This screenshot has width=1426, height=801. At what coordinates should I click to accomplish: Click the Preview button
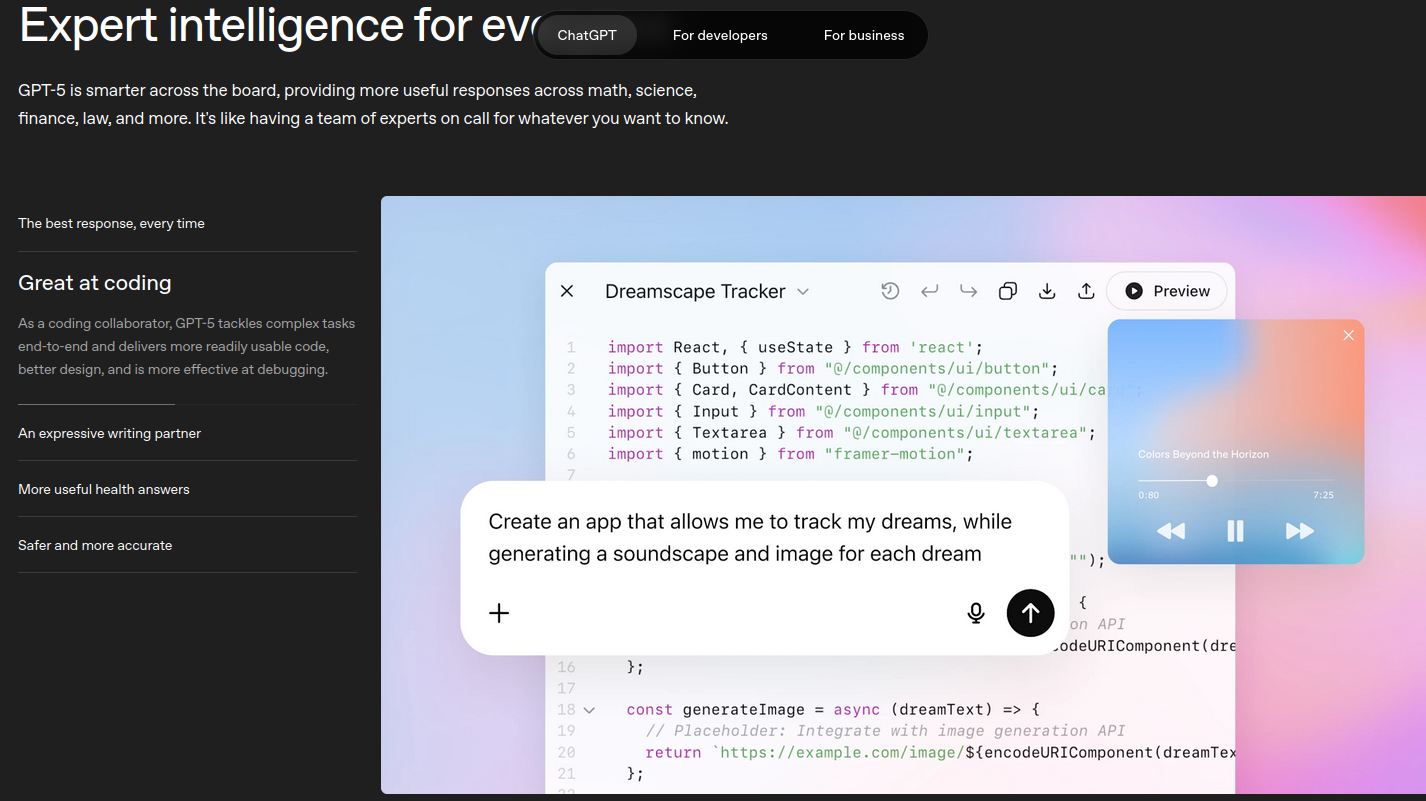point(1166,291)
